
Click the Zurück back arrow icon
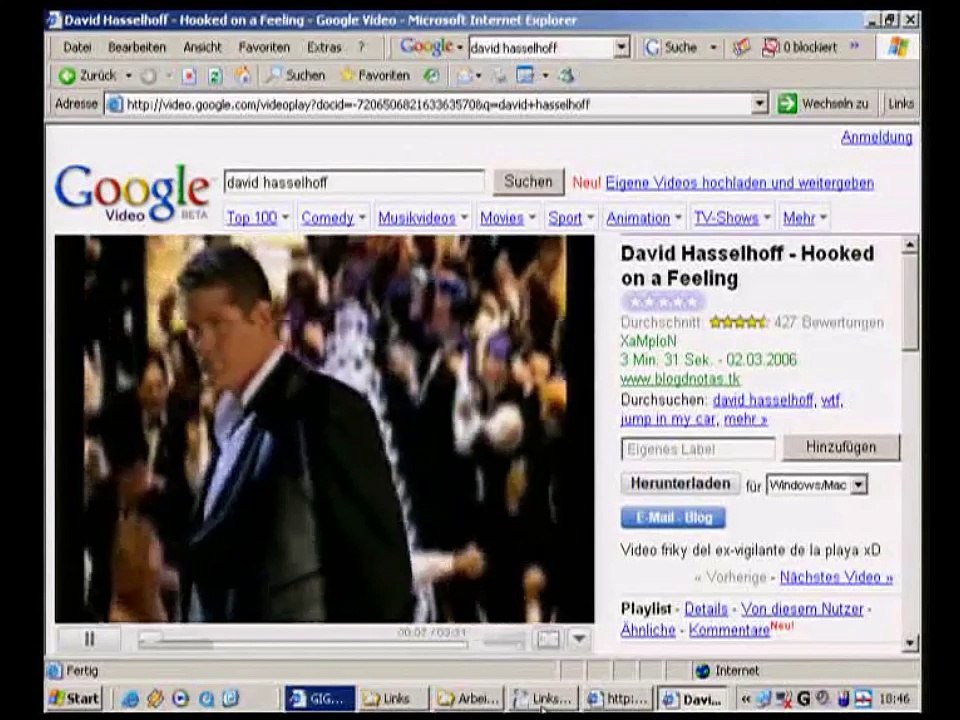pyautogui.click(x=67, y=76)
